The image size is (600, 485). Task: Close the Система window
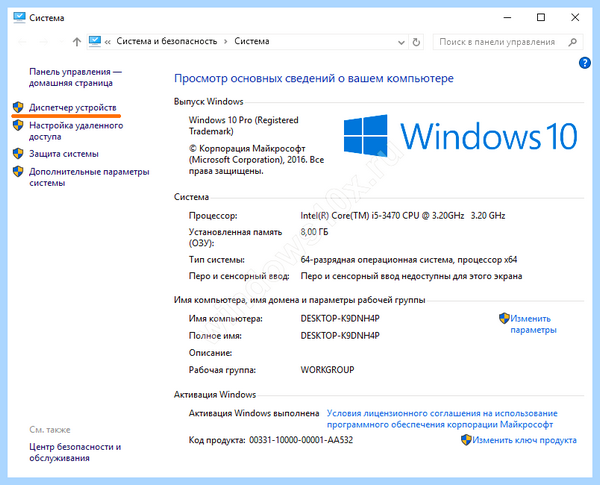pos(575,18)
